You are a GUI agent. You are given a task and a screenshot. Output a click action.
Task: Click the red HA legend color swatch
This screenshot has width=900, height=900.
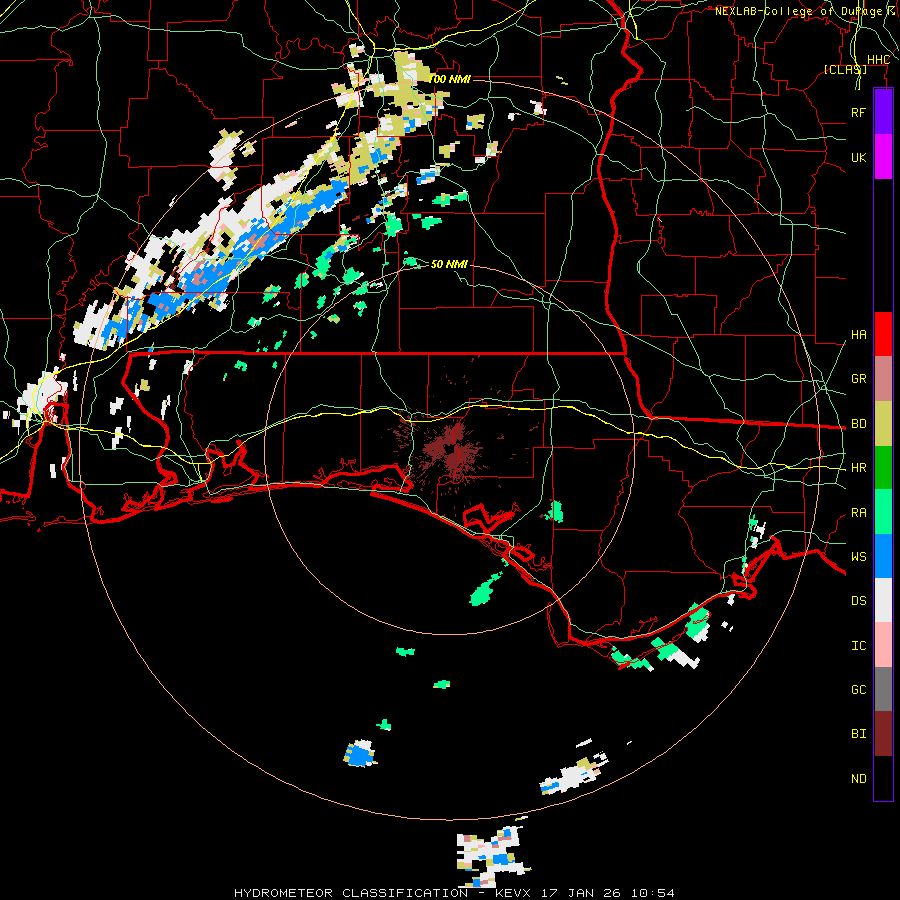883,334
